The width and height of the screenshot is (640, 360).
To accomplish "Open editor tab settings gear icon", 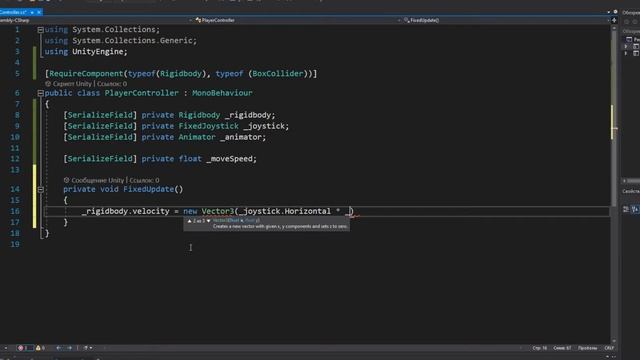I will click(615, 12).
